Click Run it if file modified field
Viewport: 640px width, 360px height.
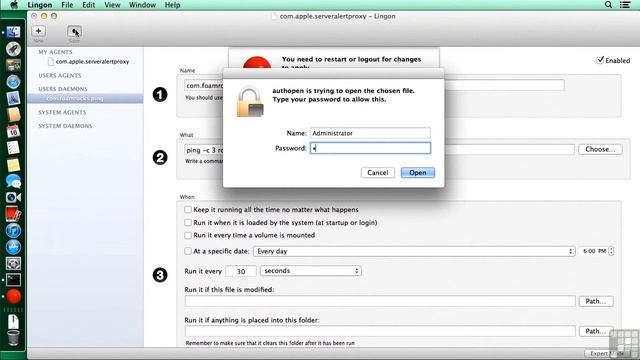pos(380,301)
